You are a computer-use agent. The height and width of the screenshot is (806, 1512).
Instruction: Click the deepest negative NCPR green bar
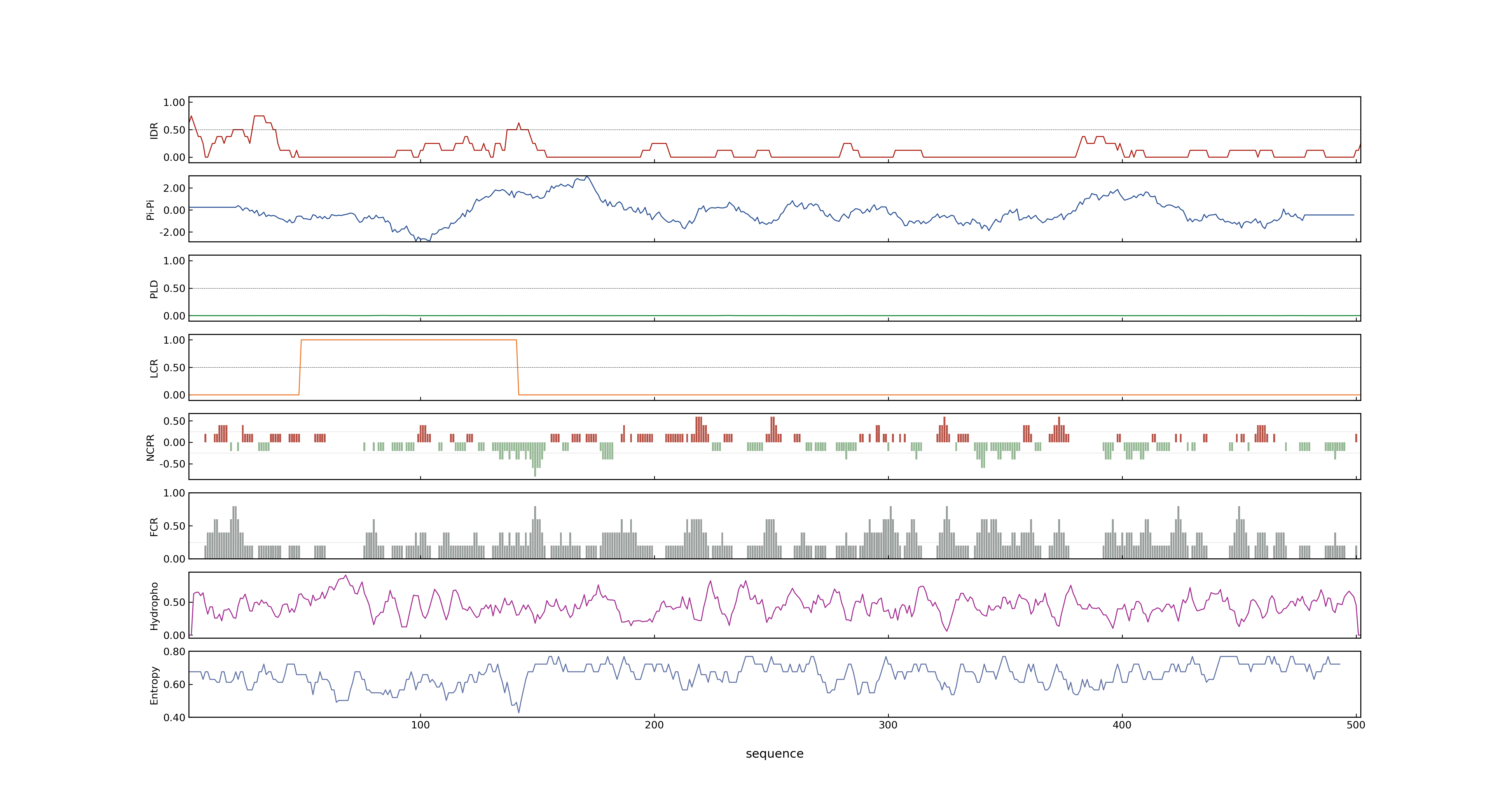[x=535, y=459]
